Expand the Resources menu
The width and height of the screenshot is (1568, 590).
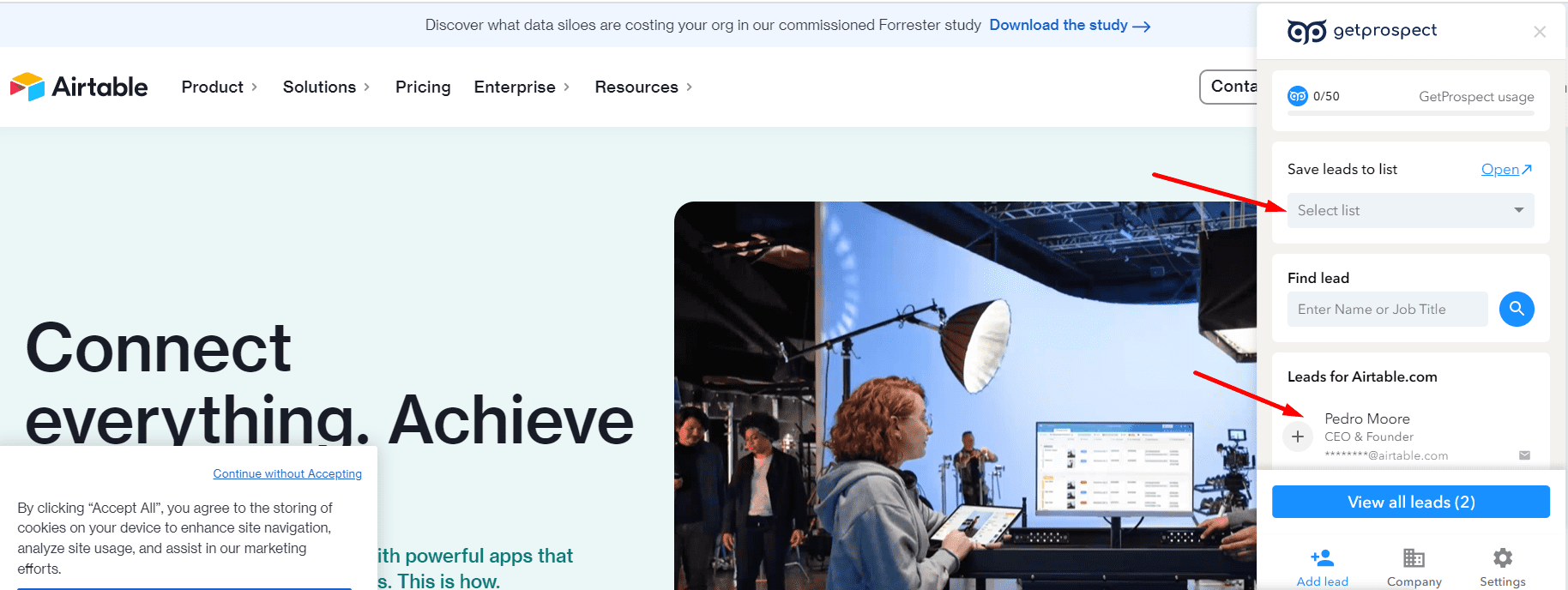pos(644,87)
